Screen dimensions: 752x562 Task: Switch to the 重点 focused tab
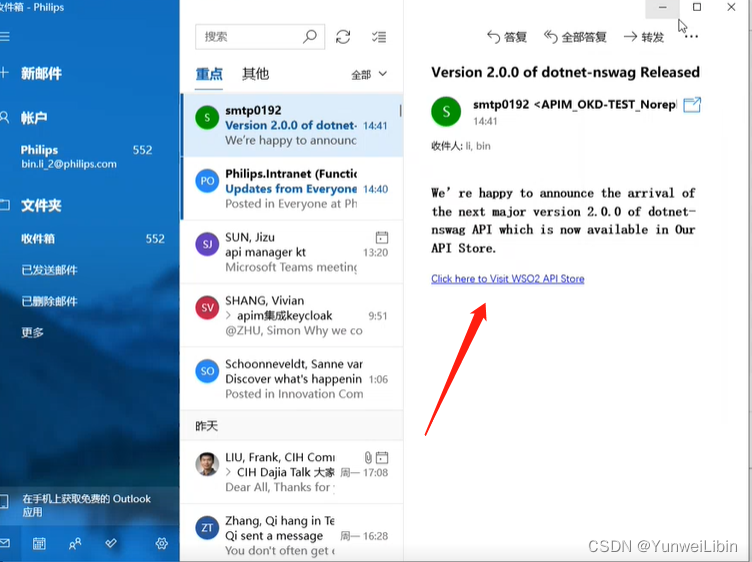point(209,74)
